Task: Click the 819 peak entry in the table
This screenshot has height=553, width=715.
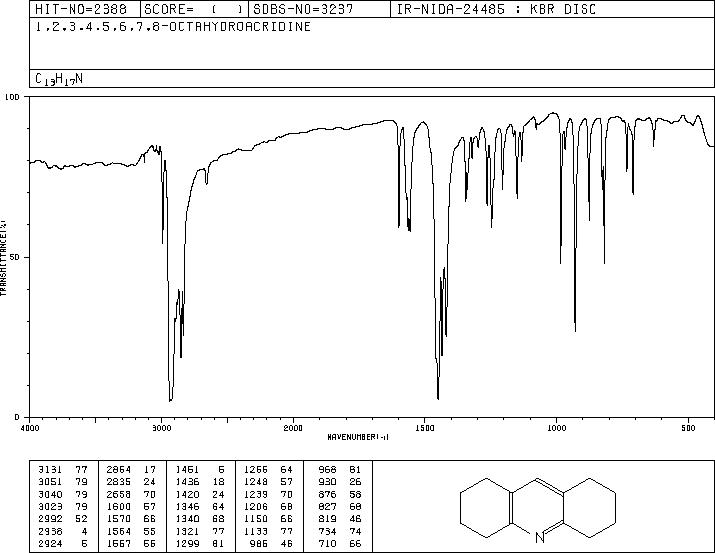Action: (340, 519)
